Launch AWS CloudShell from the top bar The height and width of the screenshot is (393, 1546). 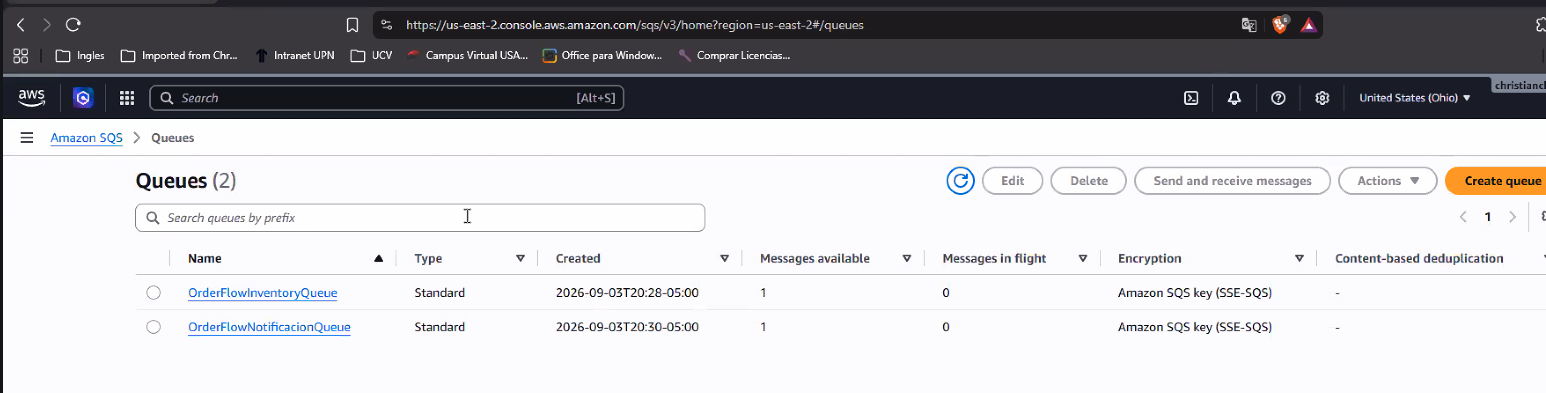tap(1192, 98)
